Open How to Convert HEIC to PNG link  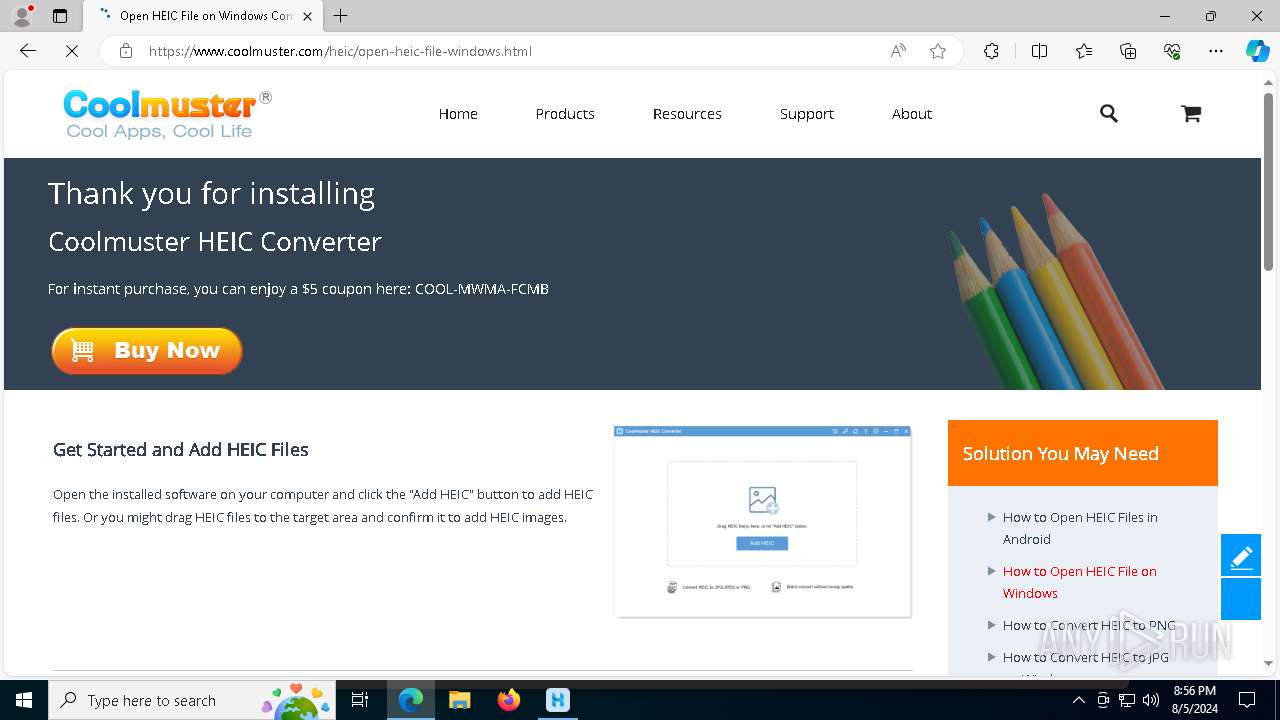click(1089, 625)
